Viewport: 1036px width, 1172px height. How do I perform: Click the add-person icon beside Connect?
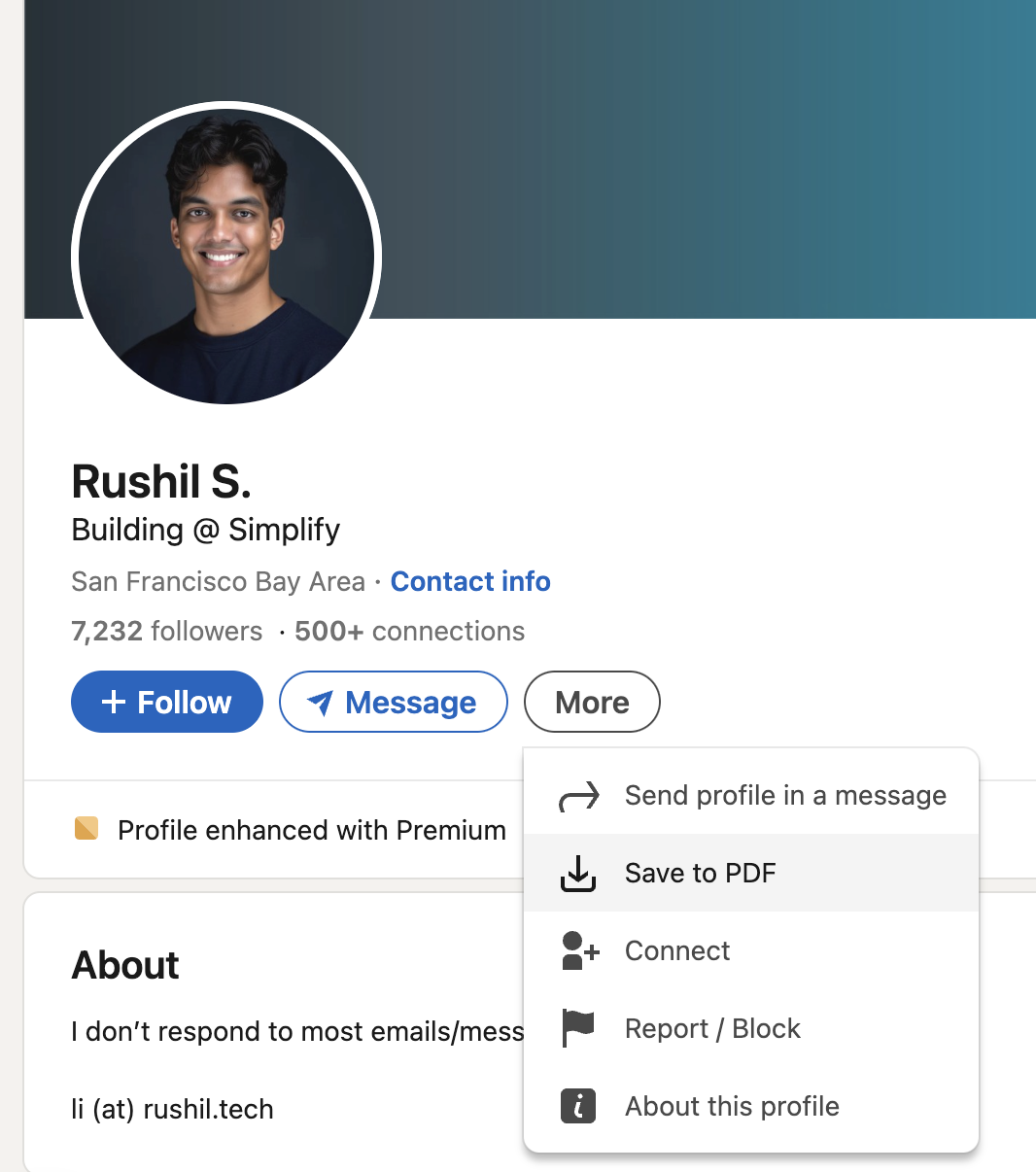[x=580, y=950]
